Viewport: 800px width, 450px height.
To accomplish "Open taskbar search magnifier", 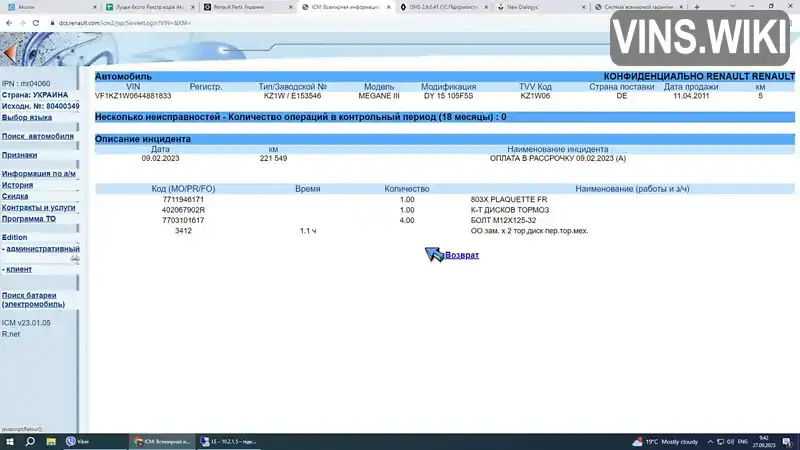I will (30, 442).
